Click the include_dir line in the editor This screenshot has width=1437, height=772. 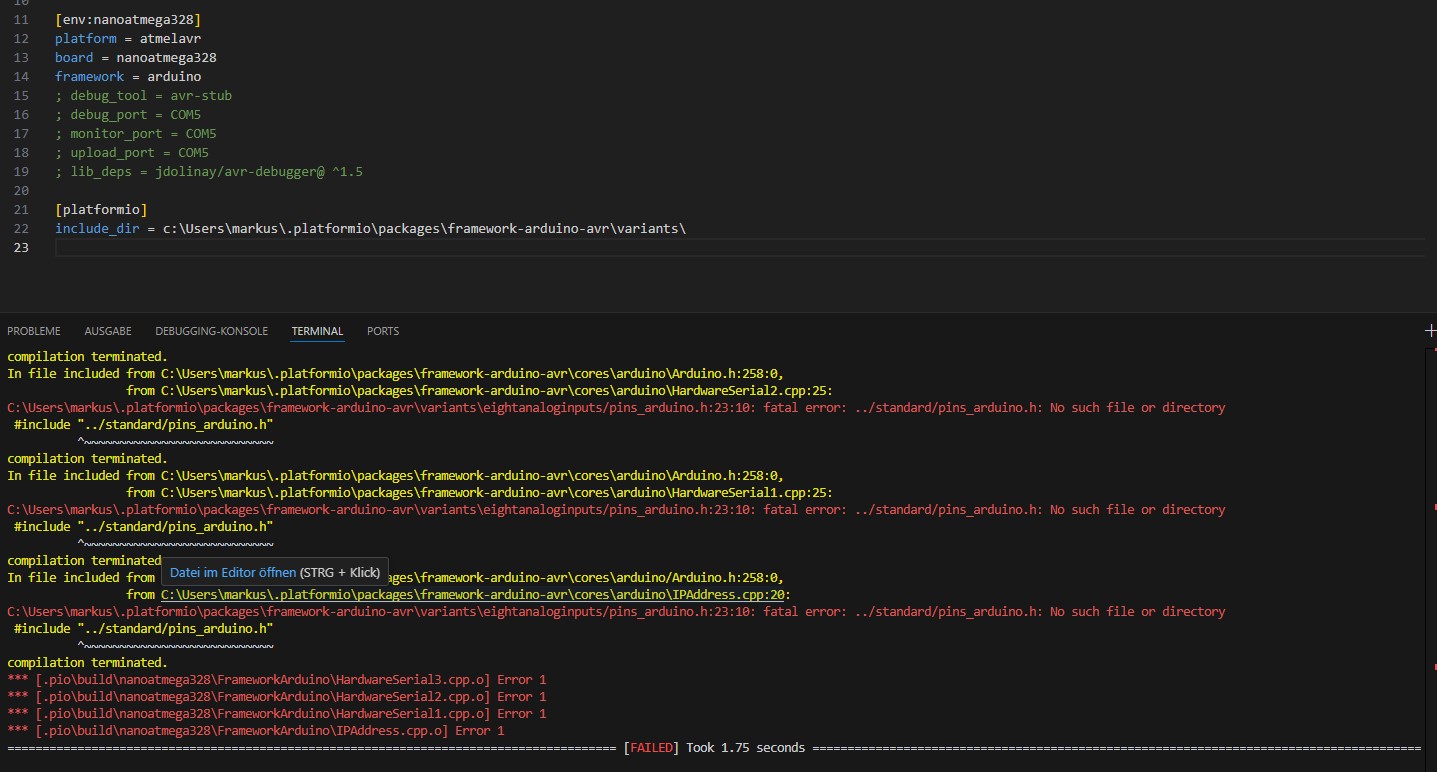coord(370,229)
